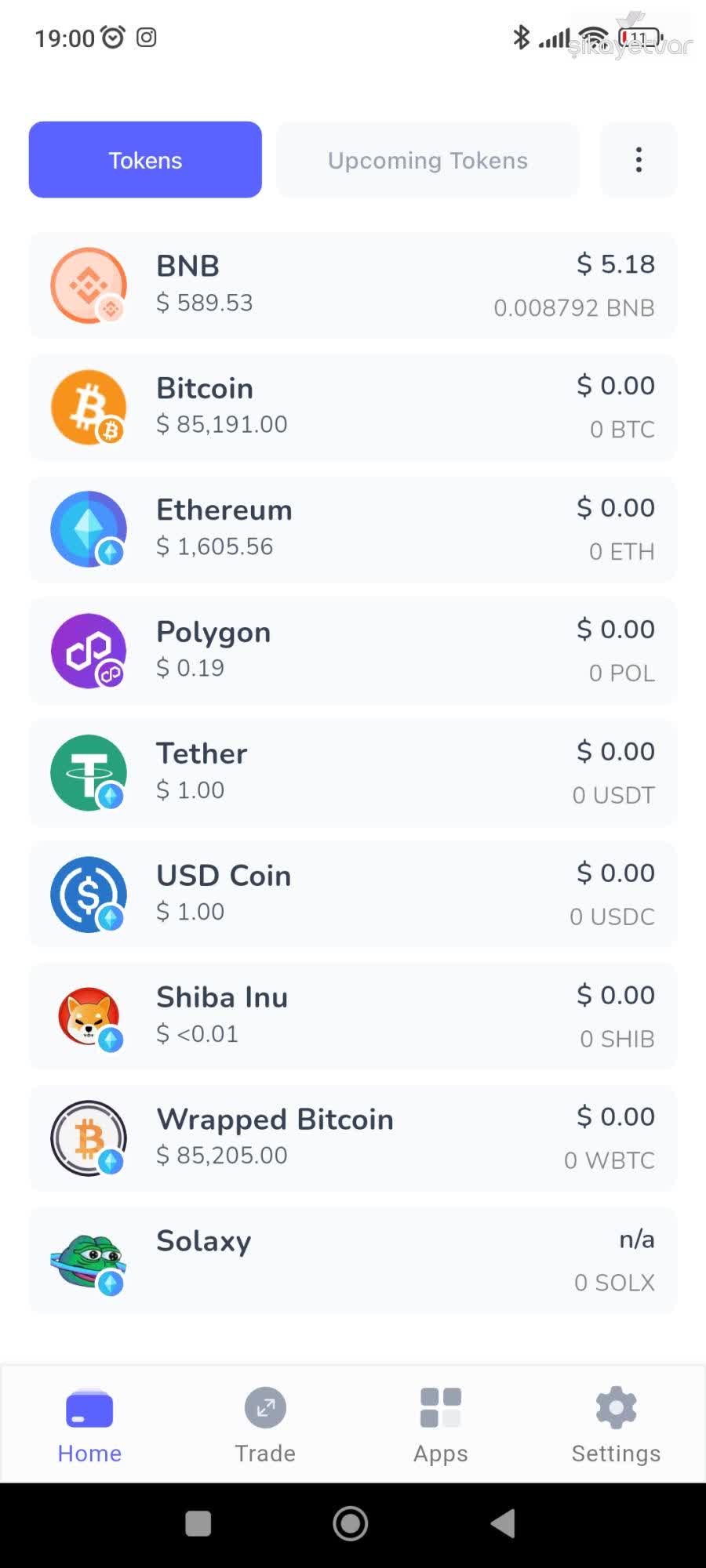The image size is (706, 1568).
Task: Select the Tokens tab
Action: 144,159
